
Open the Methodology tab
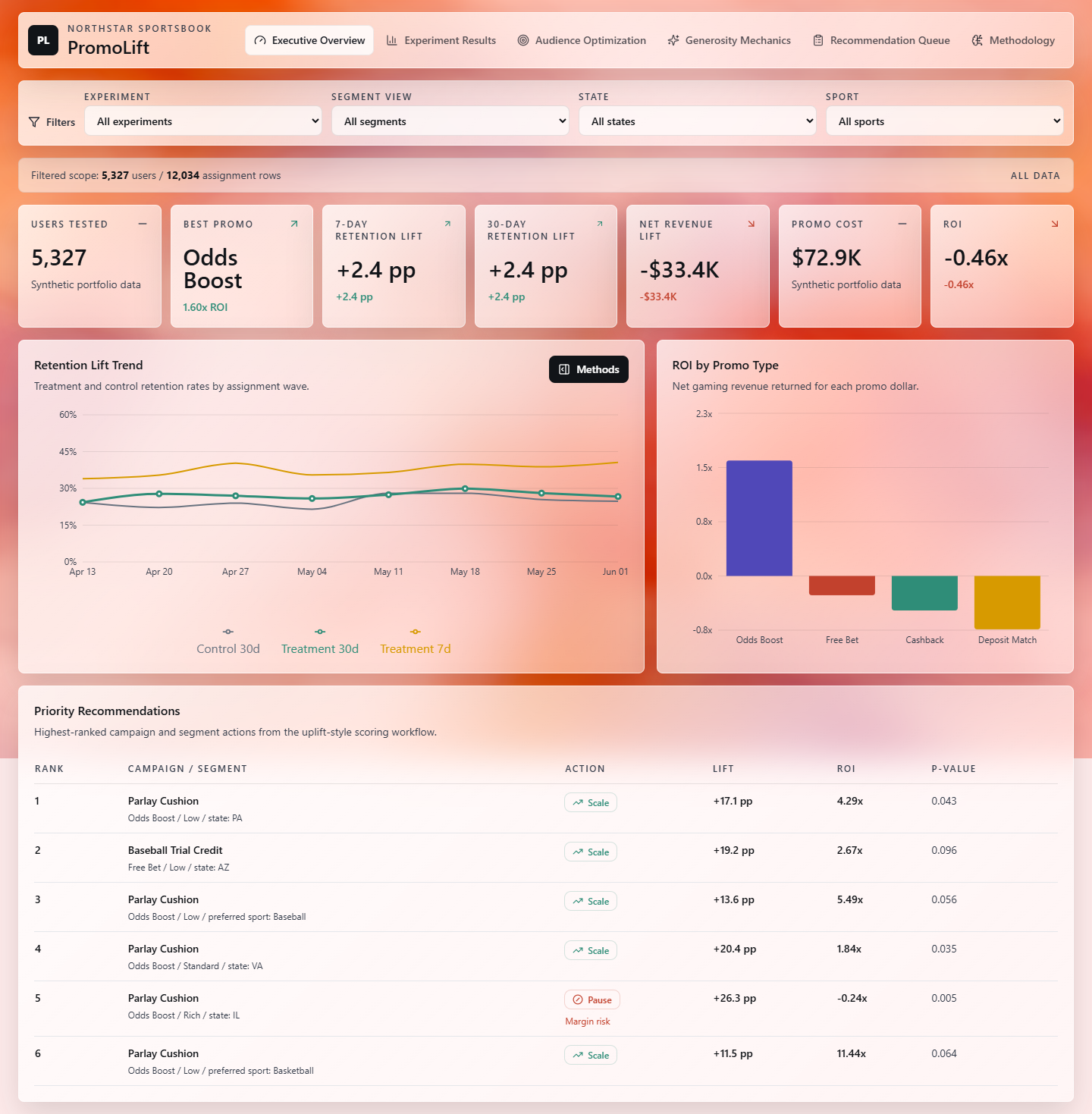click(1013, 40)
